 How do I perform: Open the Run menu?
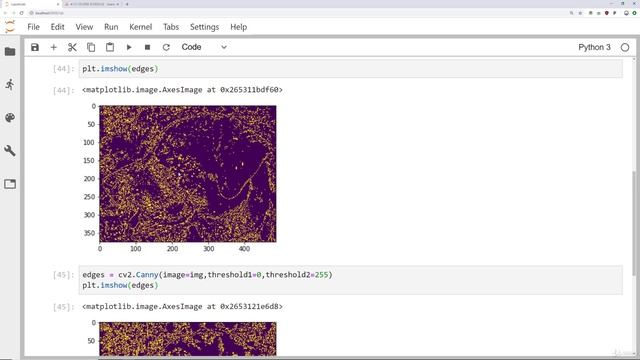111,27
